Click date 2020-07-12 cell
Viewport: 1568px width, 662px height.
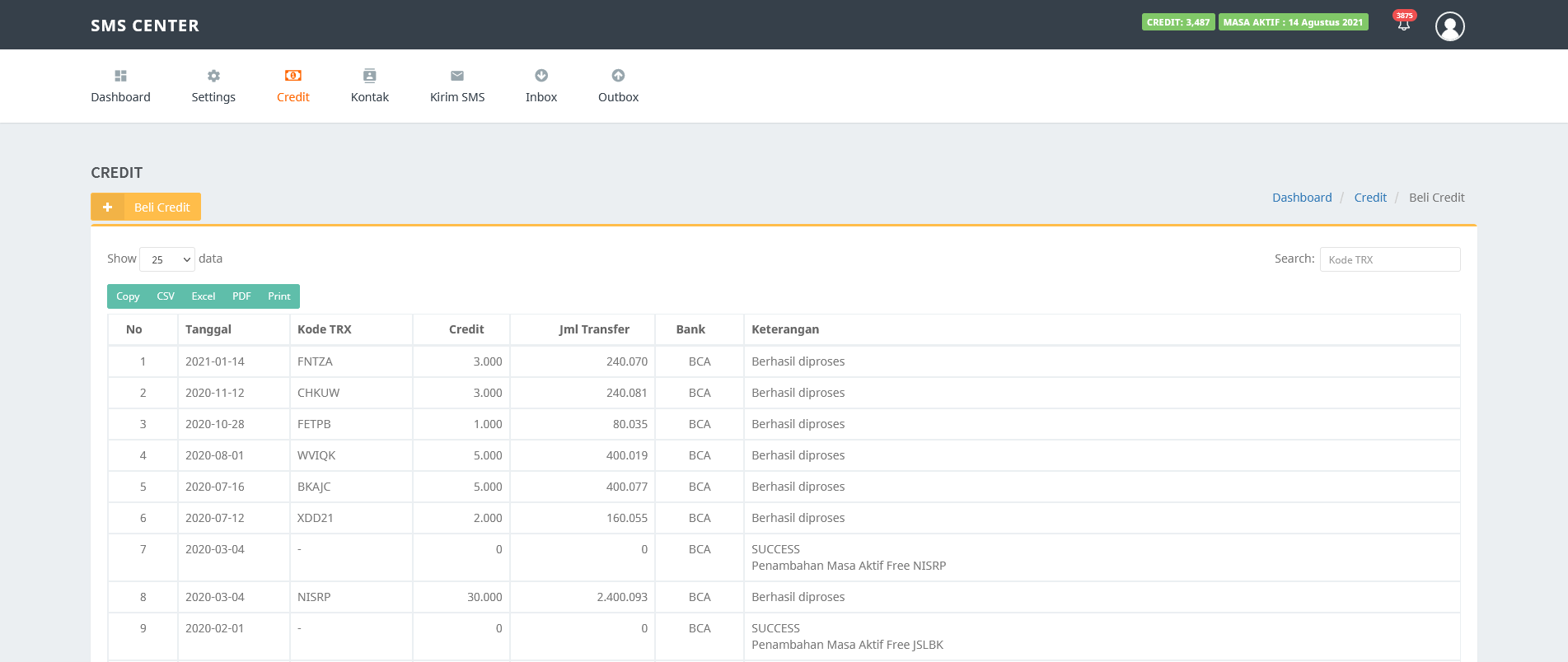pyautogui.click(x=234, y=518)
